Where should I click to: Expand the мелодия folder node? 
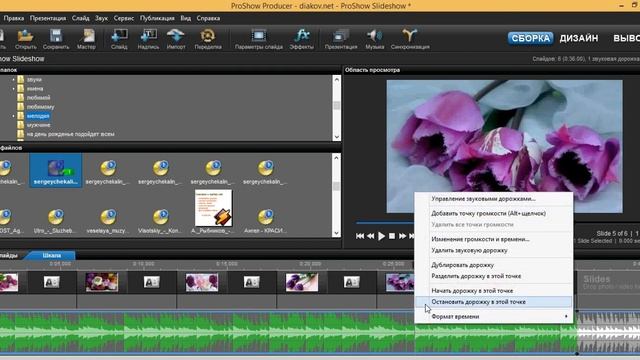13,116
